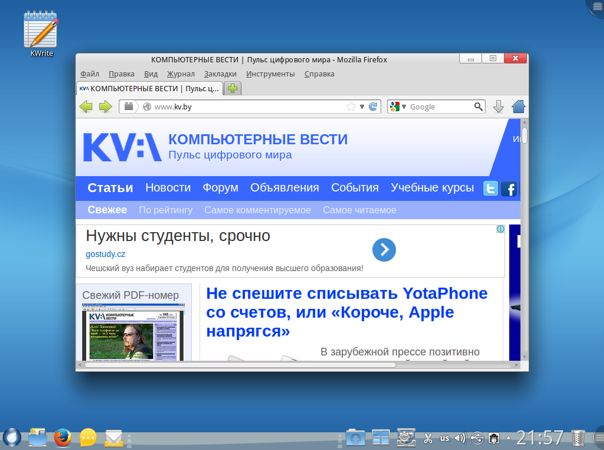The image size is (604, 450).
Task: Open the Вид menu
Action: (151, 74)
